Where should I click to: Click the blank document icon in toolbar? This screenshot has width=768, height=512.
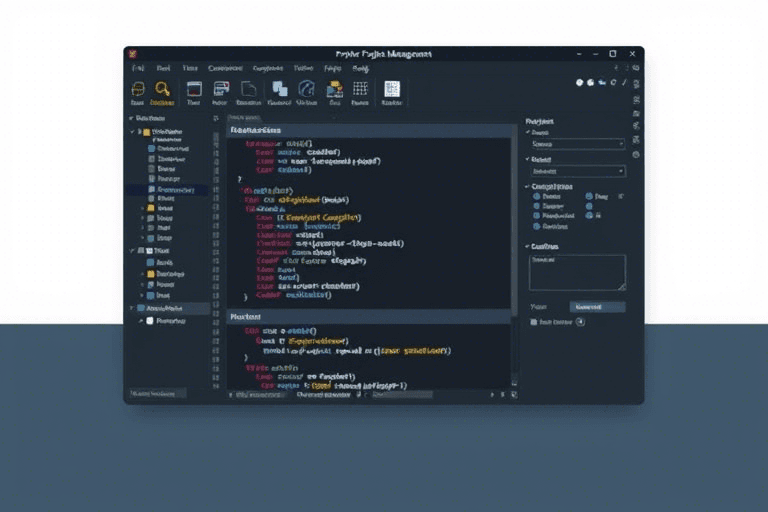249,89
